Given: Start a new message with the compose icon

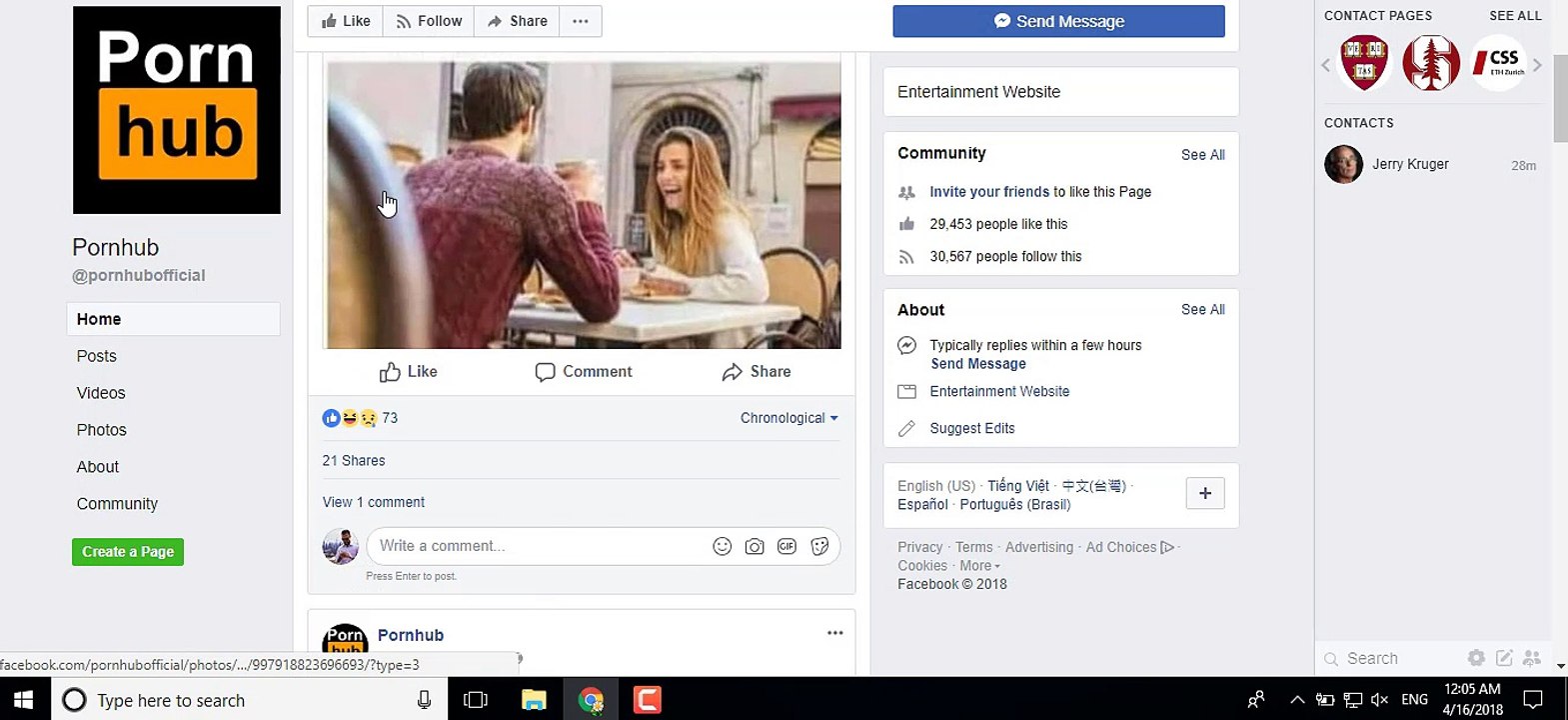Looking at the screenshot, I should [x=1504, y=657].
